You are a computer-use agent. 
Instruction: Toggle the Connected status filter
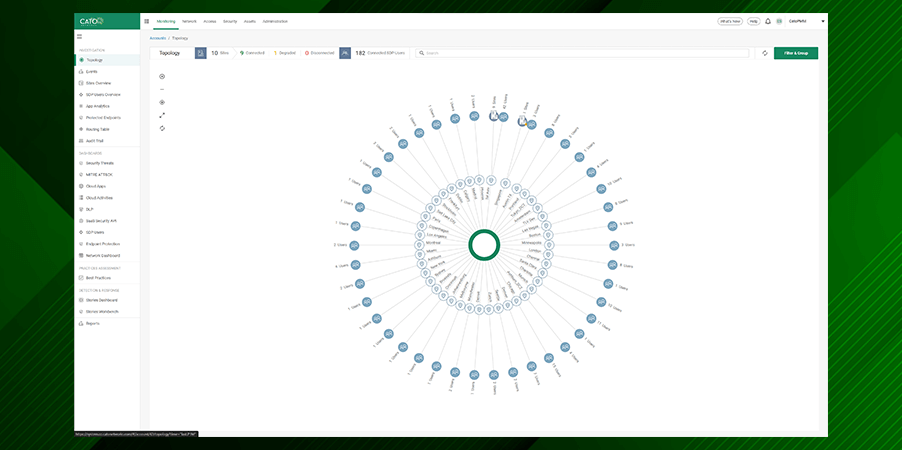tap(252, 53)
